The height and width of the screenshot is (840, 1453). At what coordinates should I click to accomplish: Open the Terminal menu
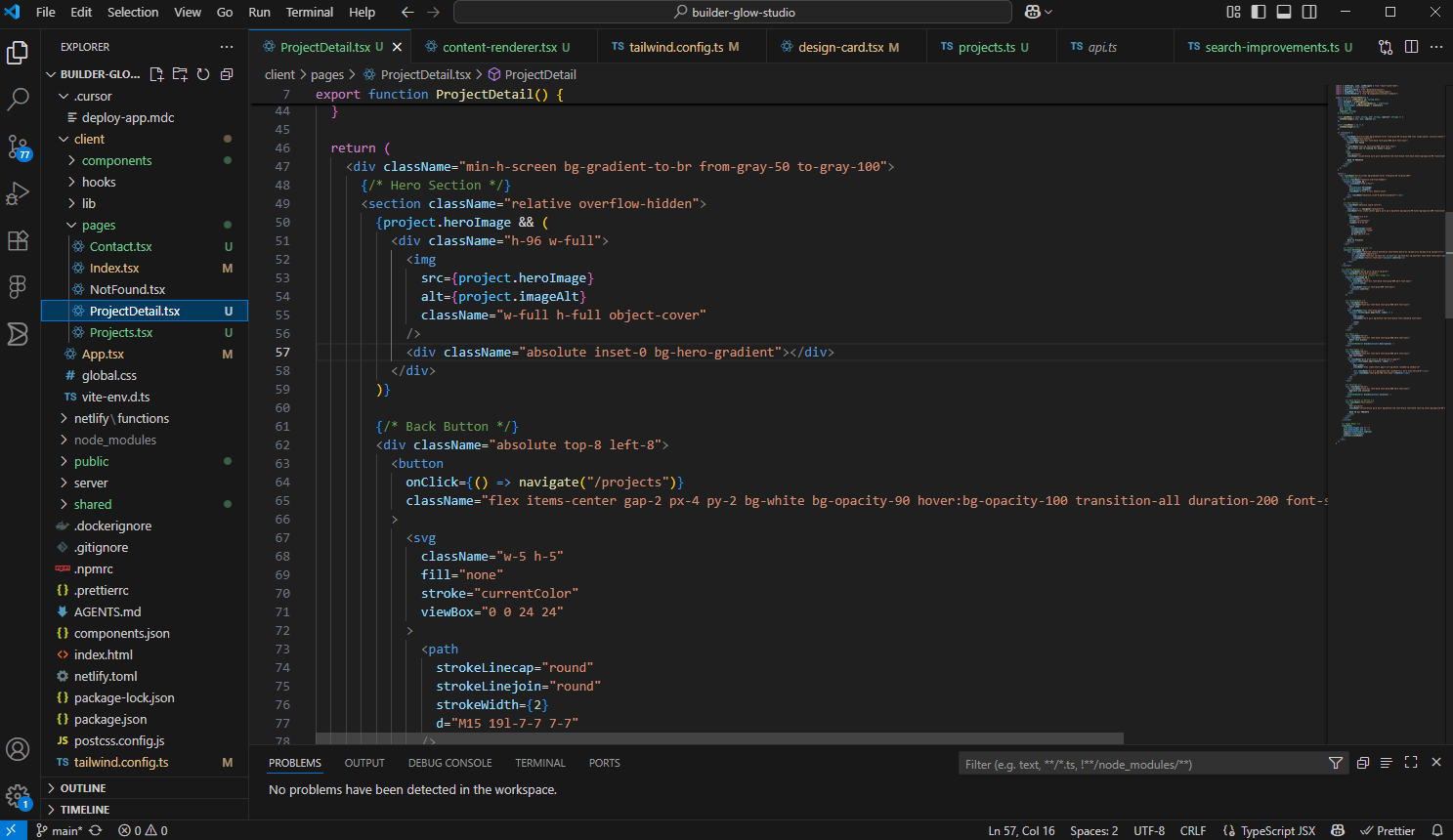tap(310, 12)
